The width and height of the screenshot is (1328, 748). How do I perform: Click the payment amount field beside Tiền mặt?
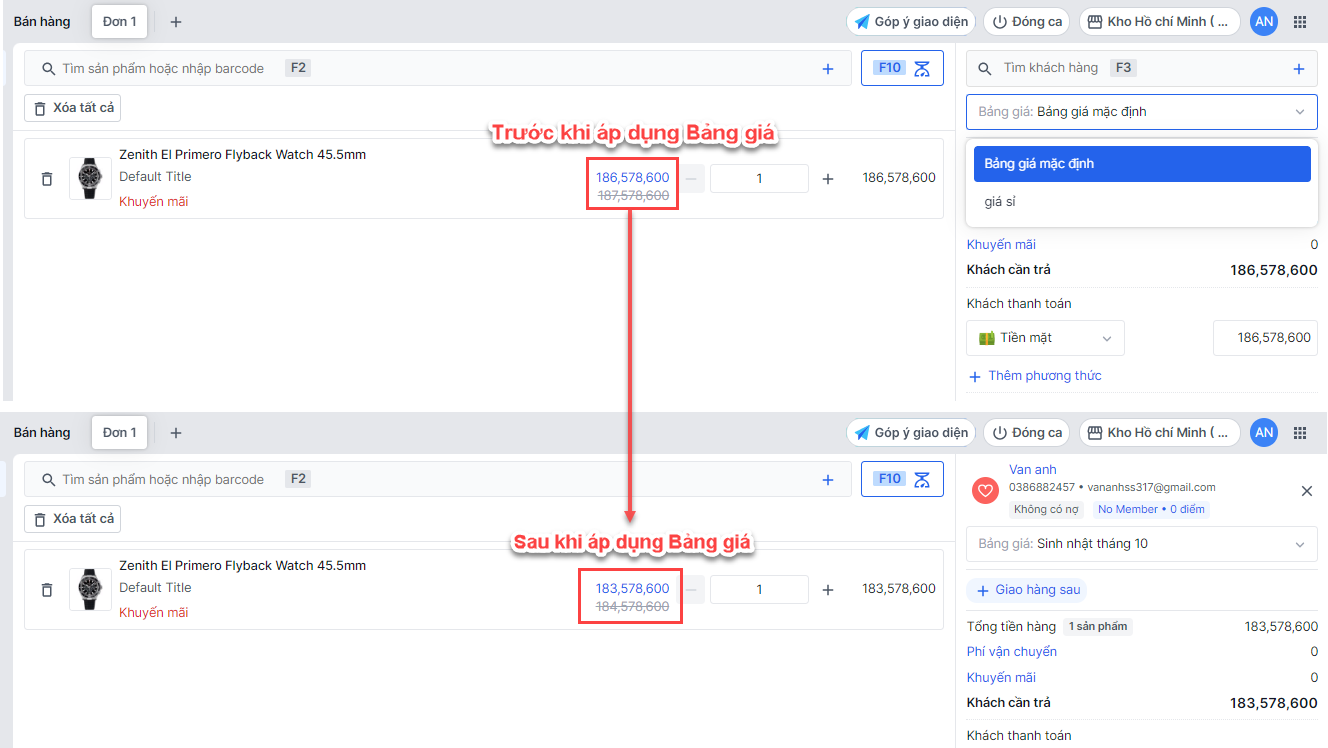coord(1265,338)
